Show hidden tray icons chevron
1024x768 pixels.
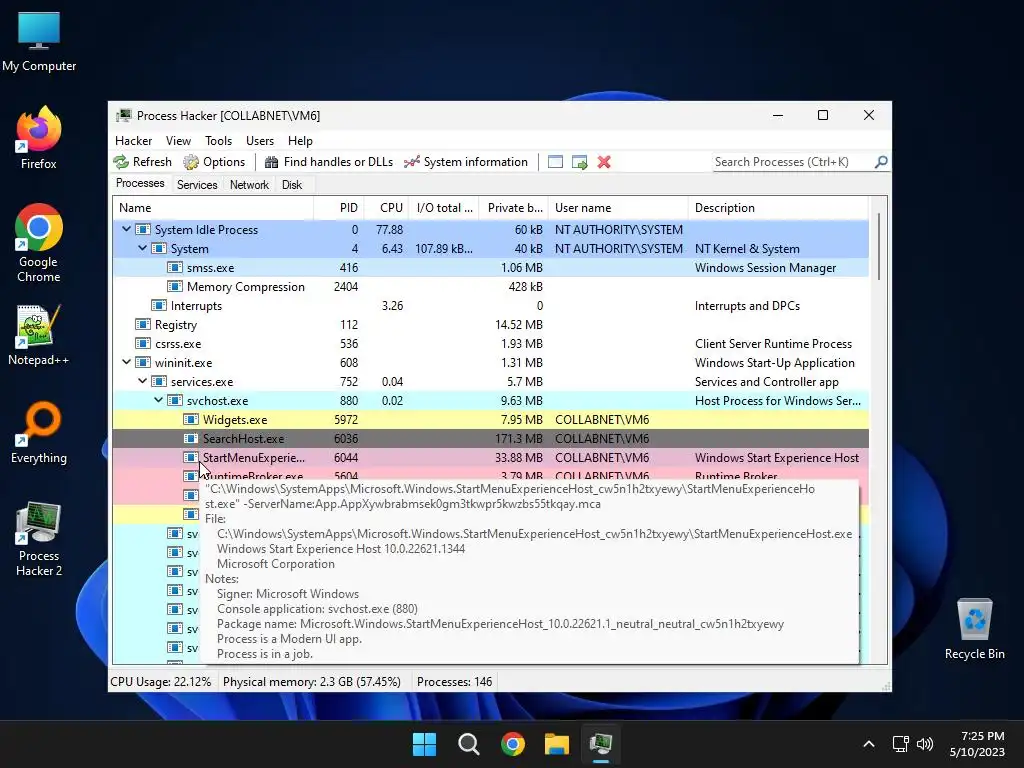click(869, 744)
